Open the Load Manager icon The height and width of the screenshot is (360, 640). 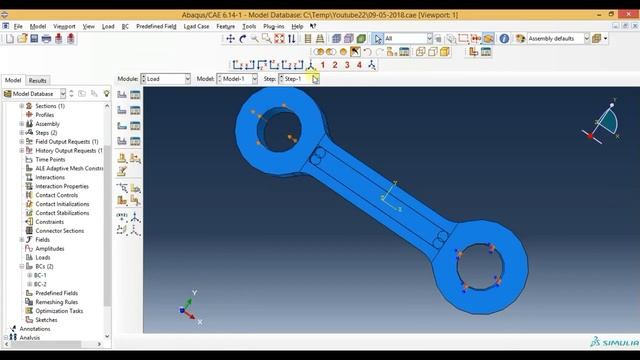pos(136,95)
